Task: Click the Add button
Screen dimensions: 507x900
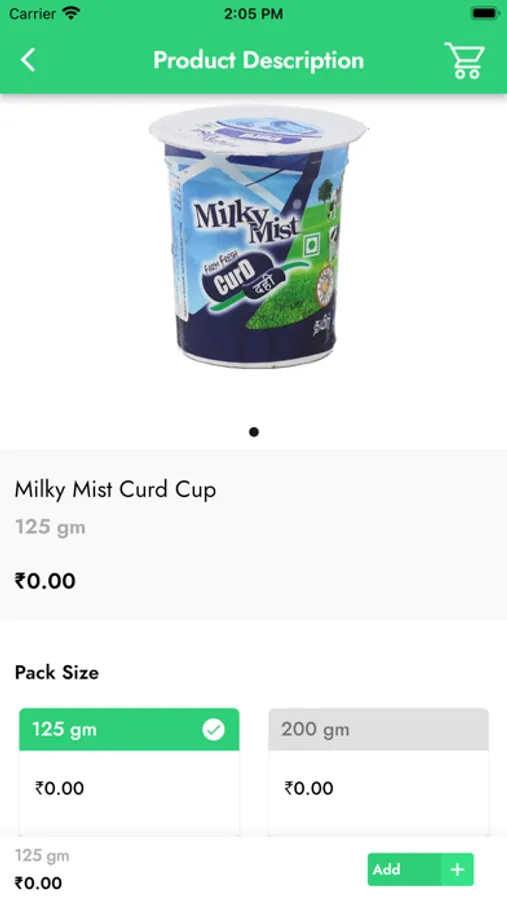Action: pyautogui.click(x=420, y=870)
